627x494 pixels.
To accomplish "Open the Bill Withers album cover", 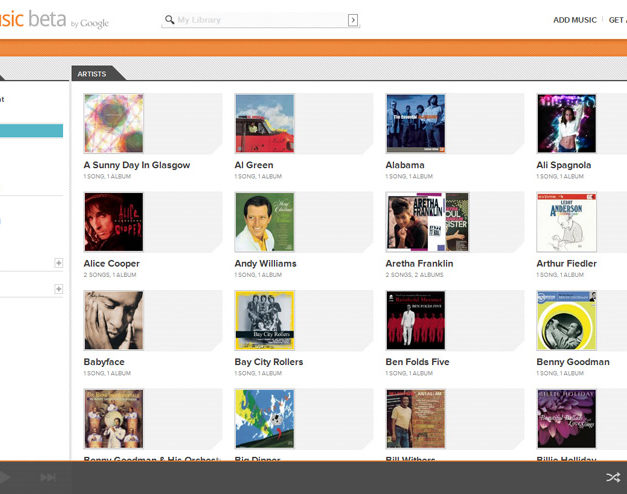I will (x=415, y=419).
